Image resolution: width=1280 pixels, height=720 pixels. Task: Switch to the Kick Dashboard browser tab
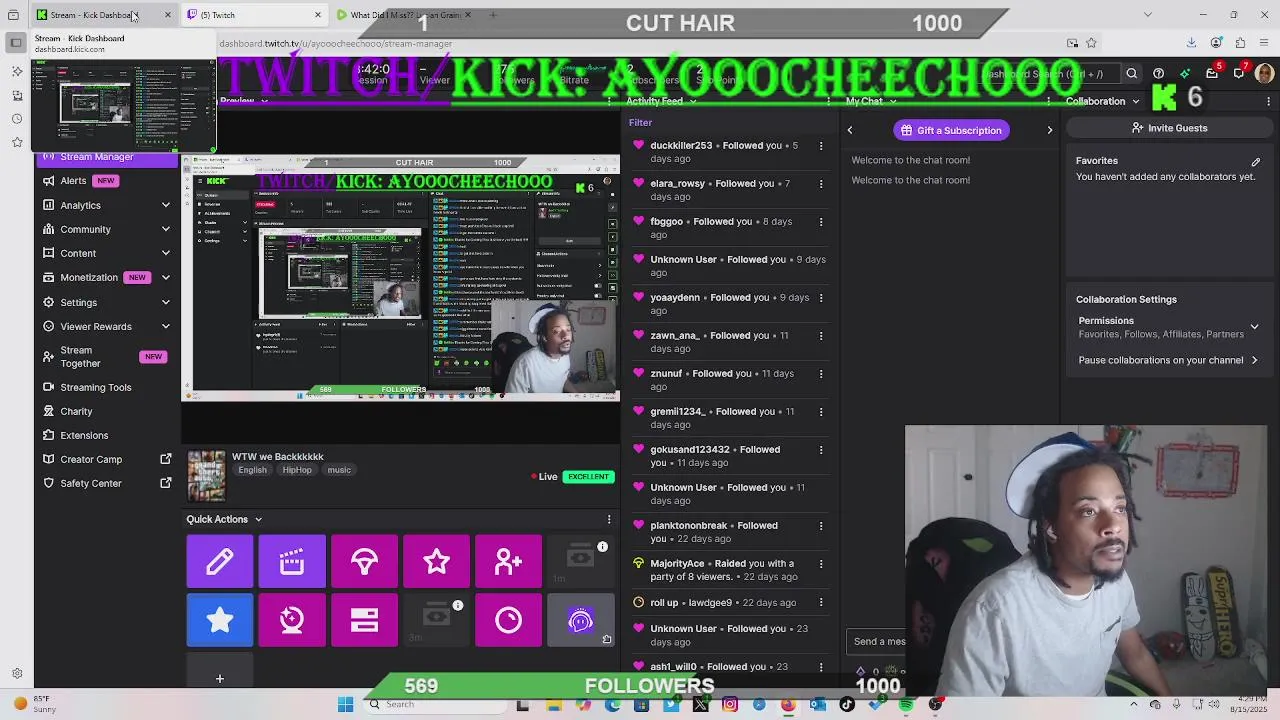pyautogui.click(x=105, y=15)
